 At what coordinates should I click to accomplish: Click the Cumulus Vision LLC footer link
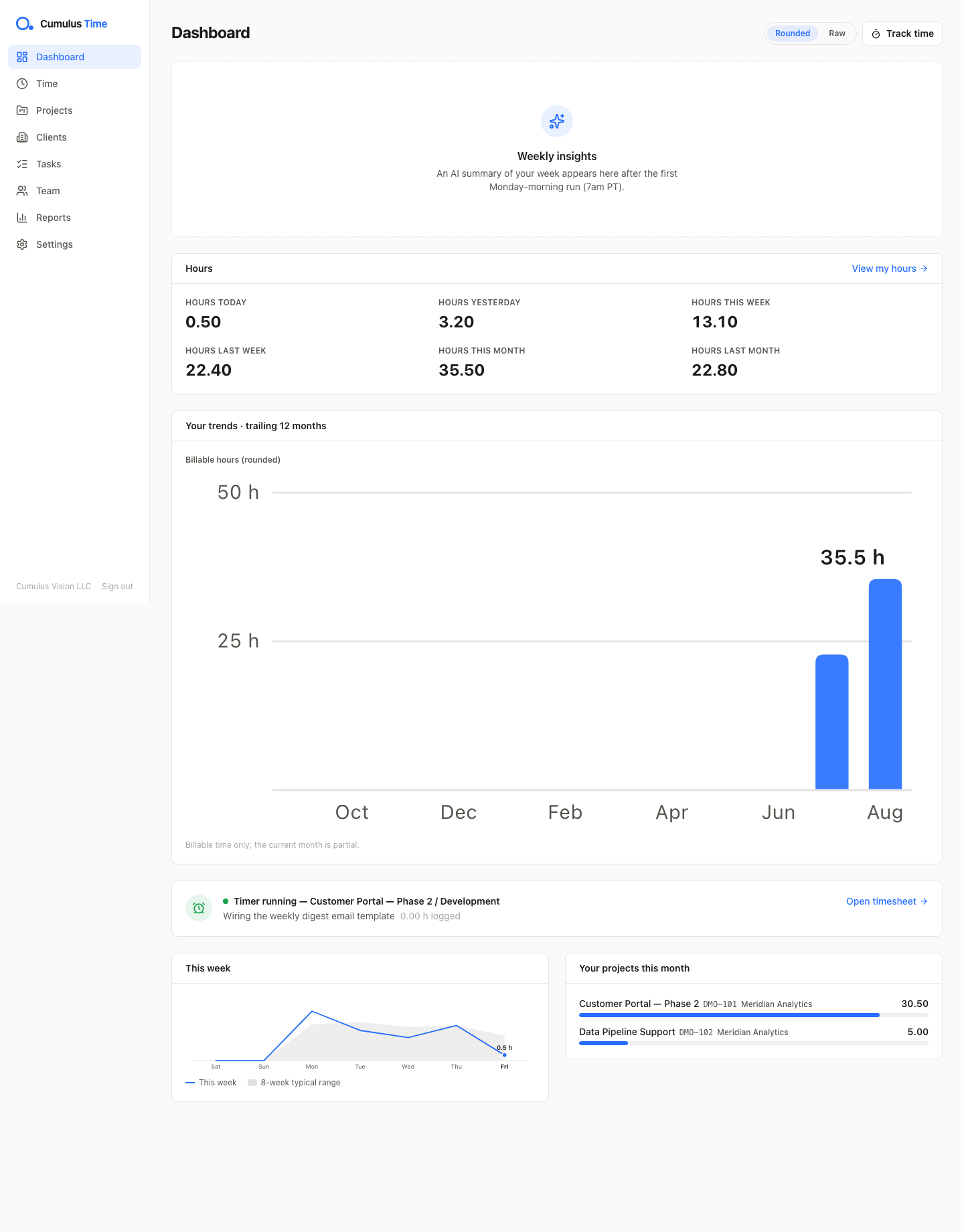[x=54, y=587]
